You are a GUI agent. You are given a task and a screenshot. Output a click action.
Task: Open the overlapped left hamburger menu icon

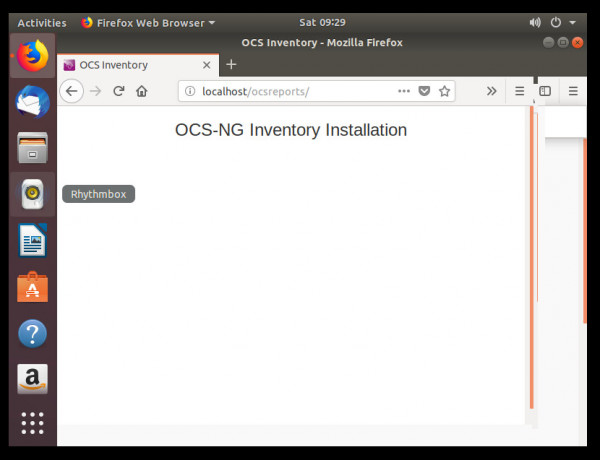[519, 91]
